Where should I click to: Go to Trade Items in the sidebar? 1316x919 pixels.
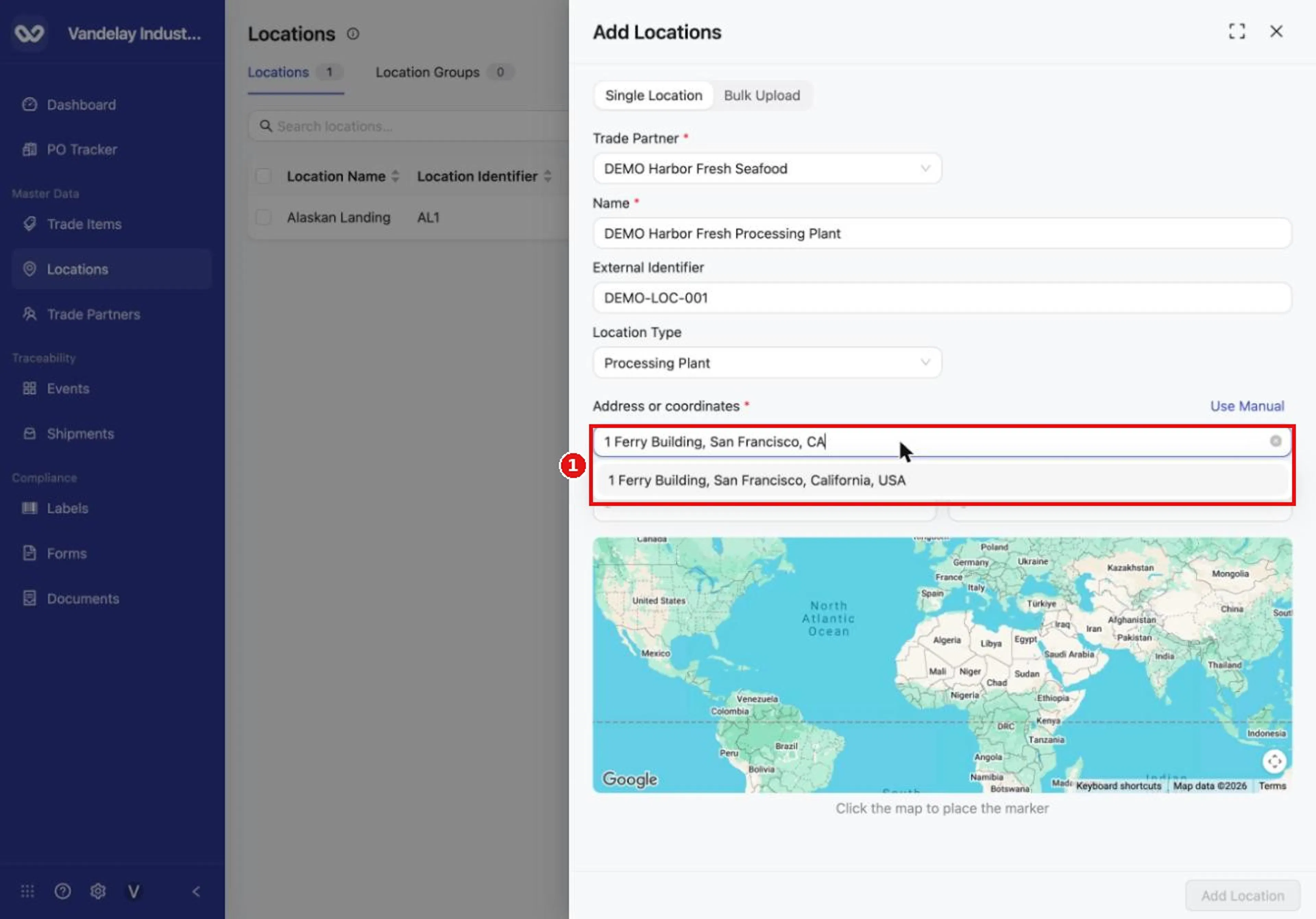coord(84,224)
